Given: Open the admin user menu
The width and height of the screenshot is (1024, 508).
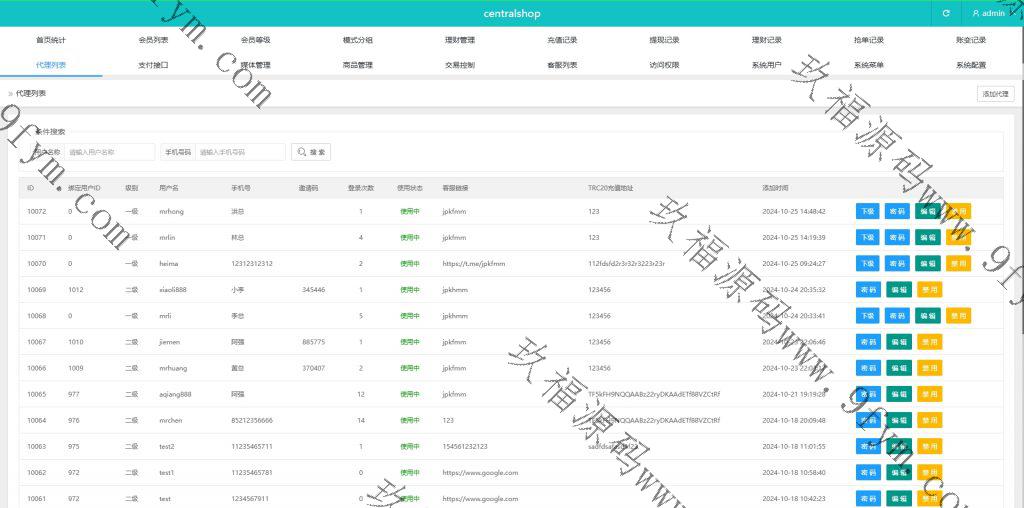Looking at the screenshot, I should pos(989,13).
